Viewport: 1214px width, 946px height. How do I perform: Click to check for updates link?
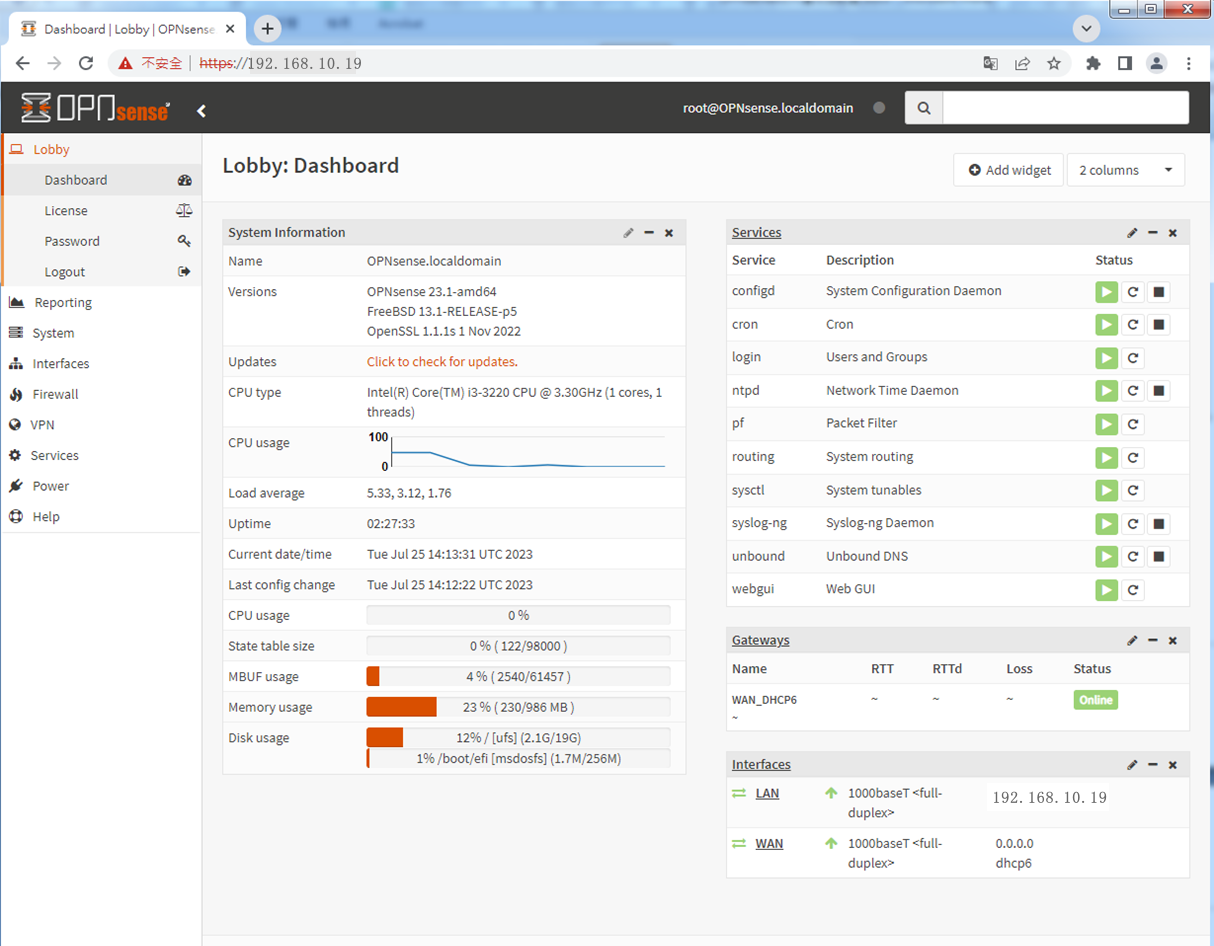point(442,362)
